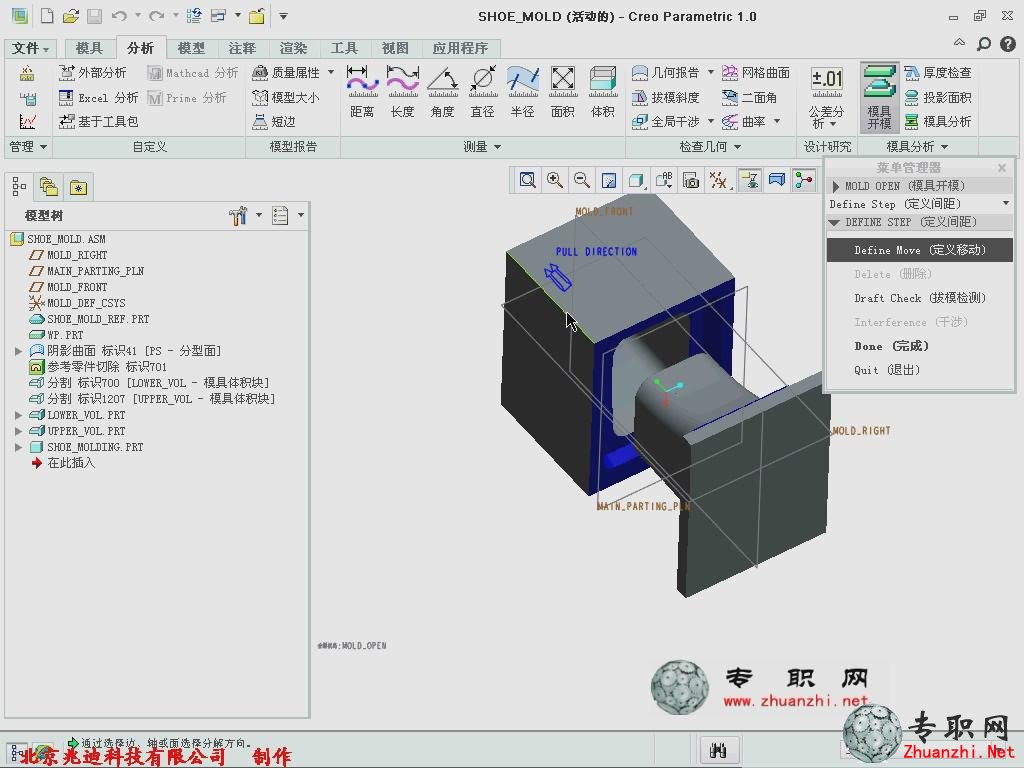Expand SHOE_MOLDING.PRT tree node
This screenshot has width=1024, height=768.
(18, 447)
